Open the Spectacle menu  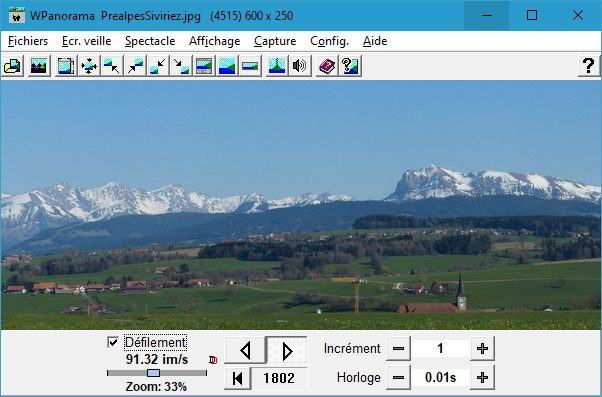150,41
